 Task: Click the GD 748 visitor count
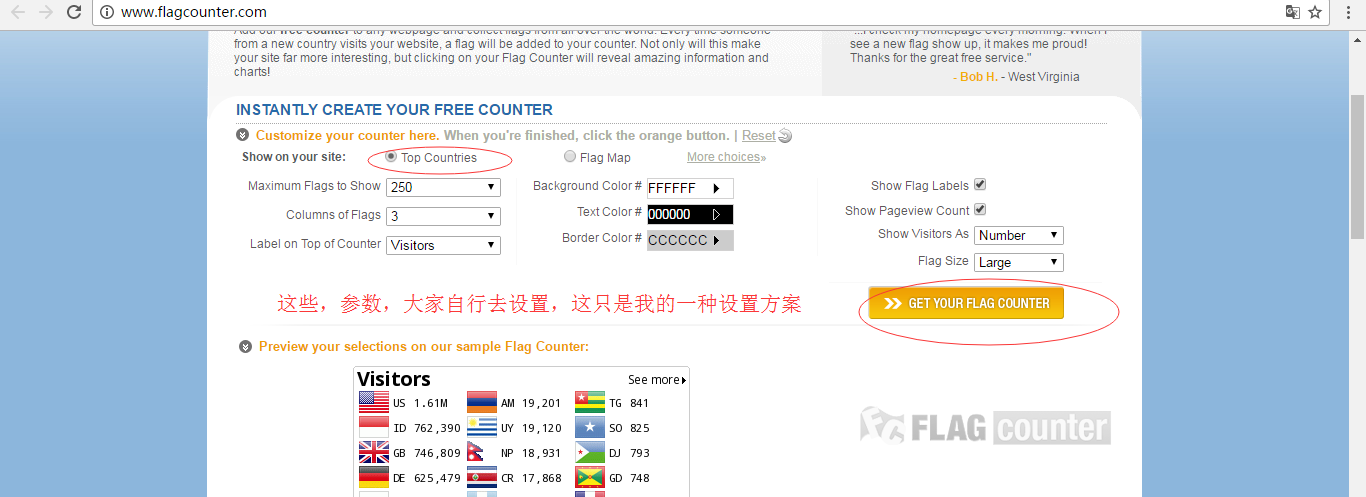click(x=629, y=478)
